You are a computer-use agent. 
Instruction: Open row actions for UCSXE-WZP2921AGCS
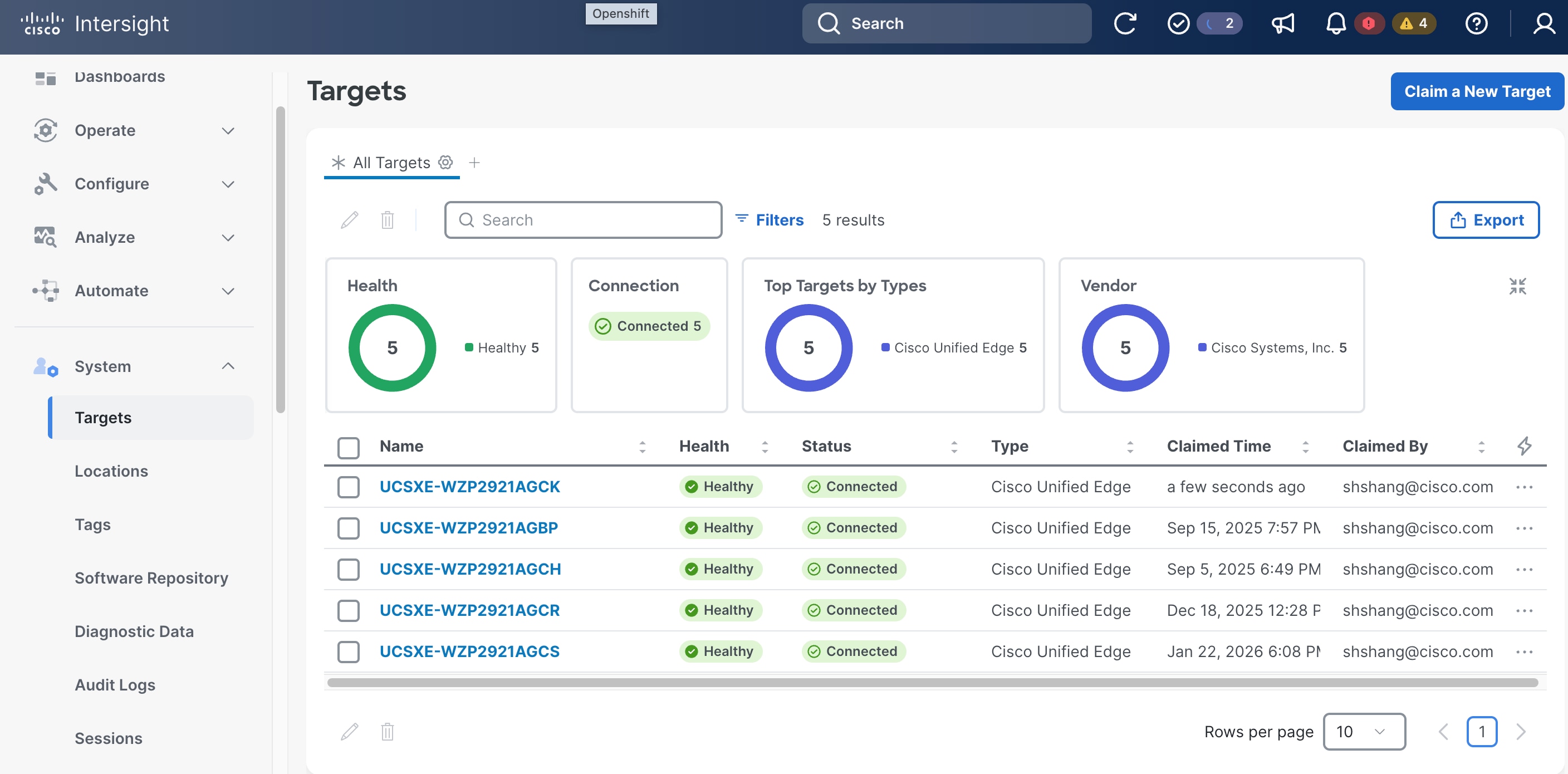point(1524,651)
